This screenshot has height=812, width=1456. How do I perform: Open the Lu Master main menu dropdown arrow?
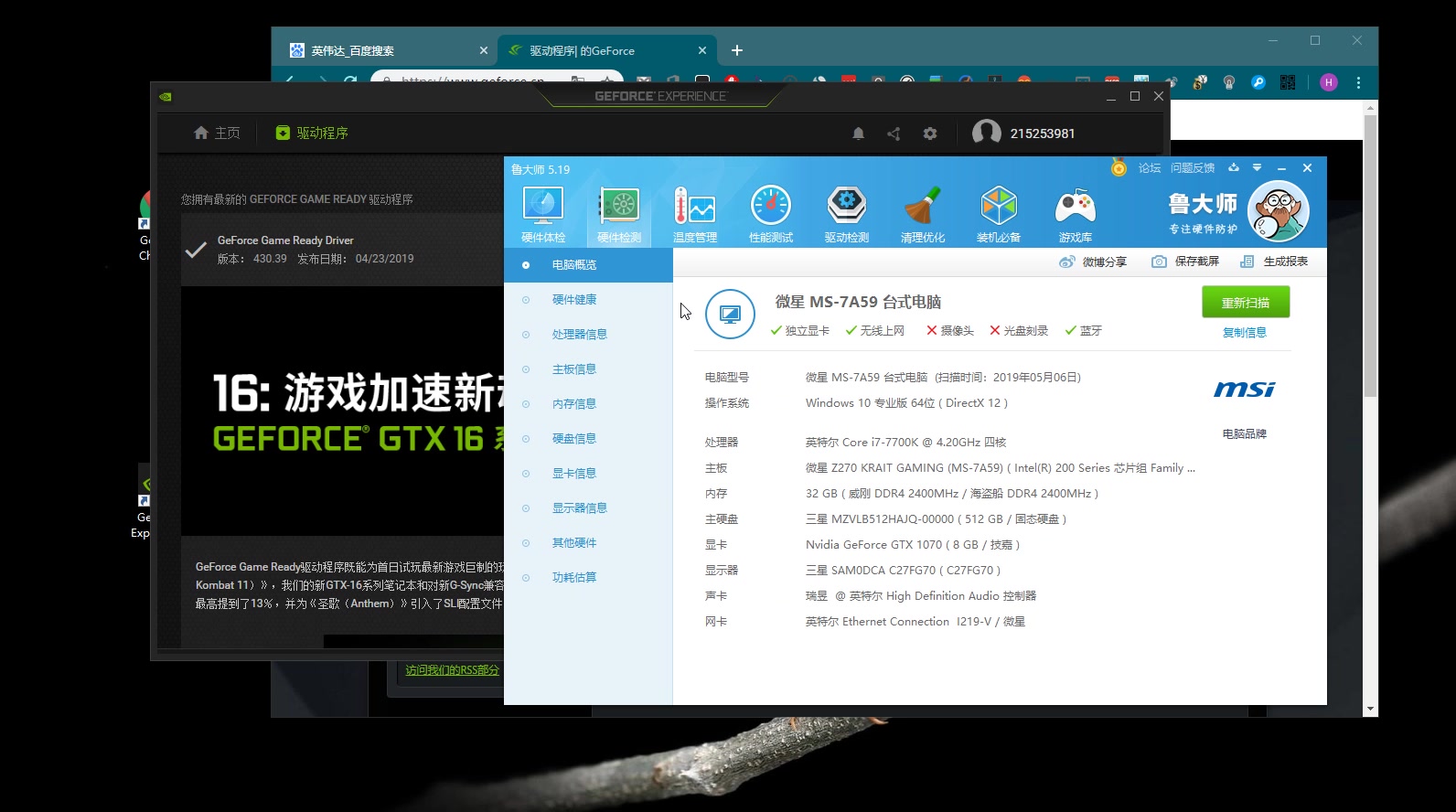(x=1257, y=167)
